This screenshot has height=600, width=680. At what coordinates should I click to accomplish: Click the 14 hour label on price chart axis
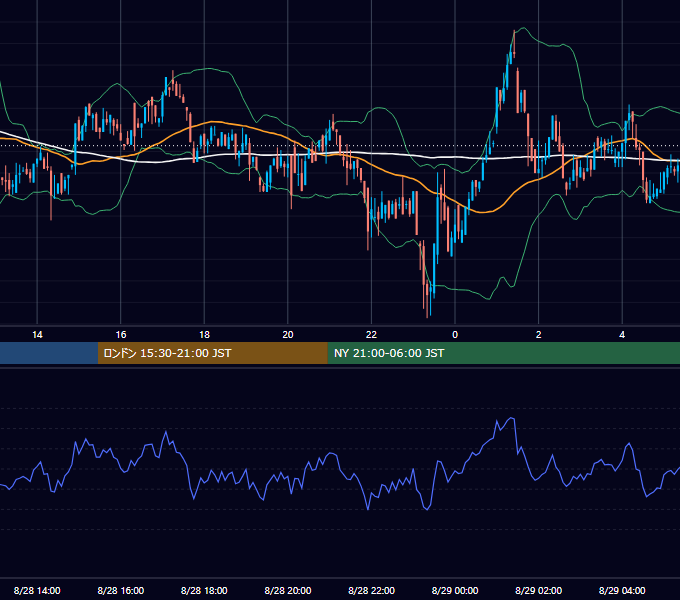click(x=37, y=335)
